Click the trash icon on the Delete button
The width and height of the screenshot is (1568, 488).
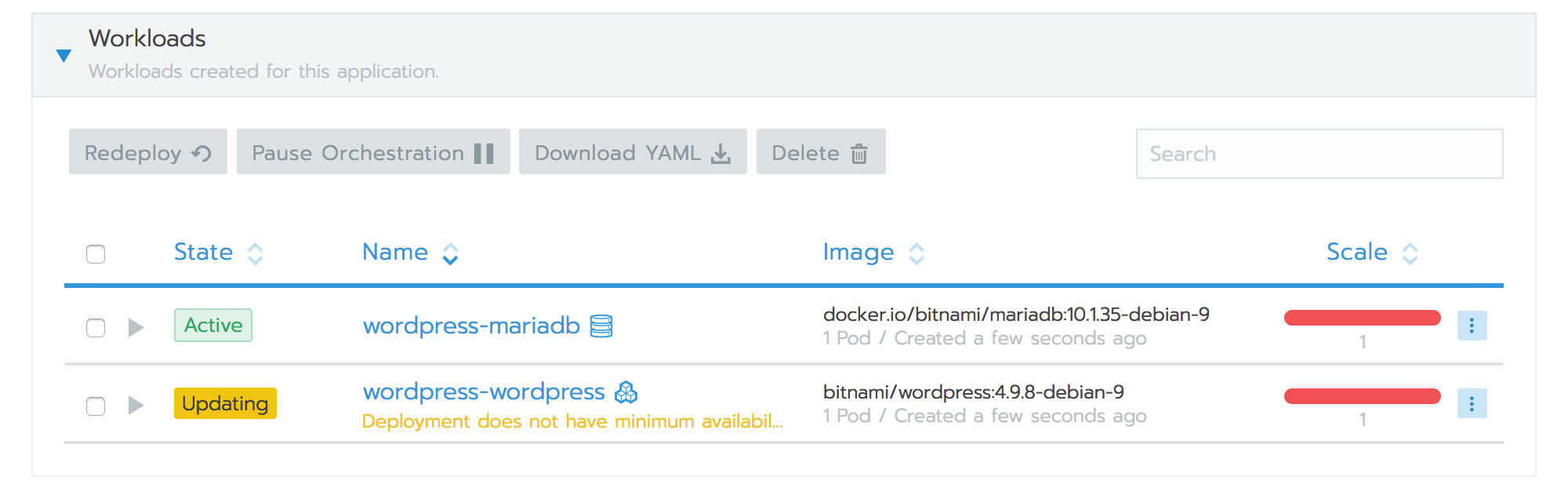point(858,154)
